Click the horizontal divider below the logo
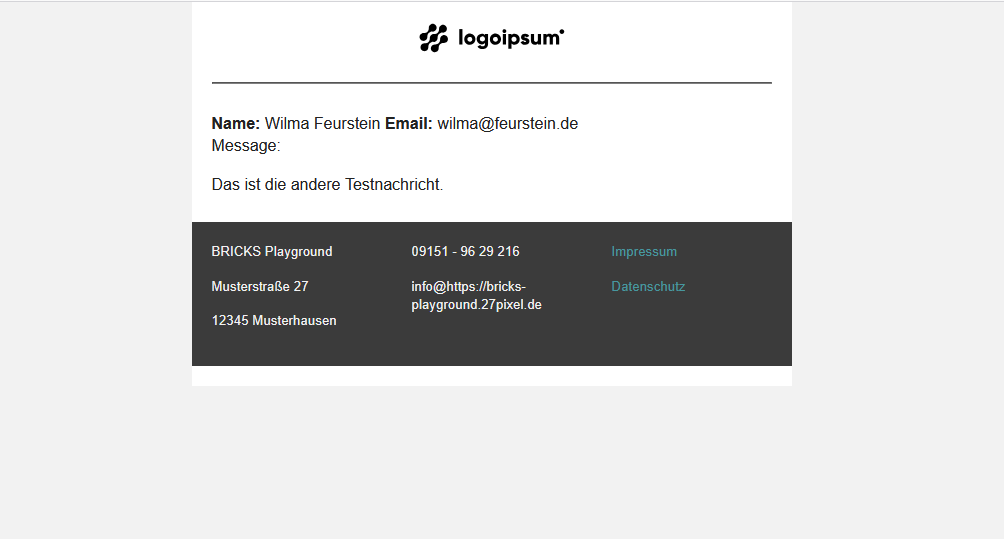Viewport: 1004px width, 539px height. (492, 83)
